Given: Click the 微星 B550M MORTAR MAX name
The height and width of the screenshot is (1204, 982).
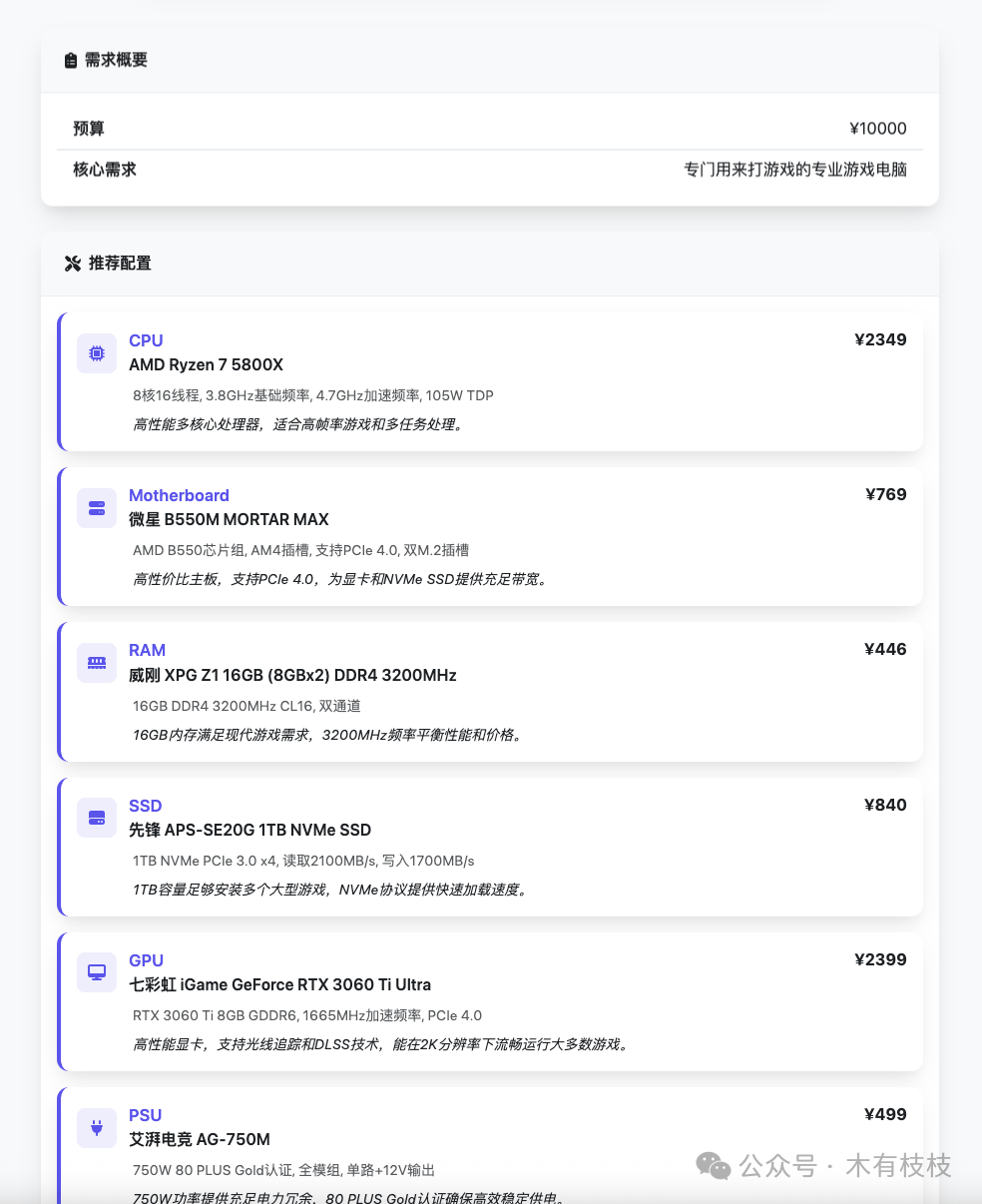Looking at the screenshot, I should [229, 519].
